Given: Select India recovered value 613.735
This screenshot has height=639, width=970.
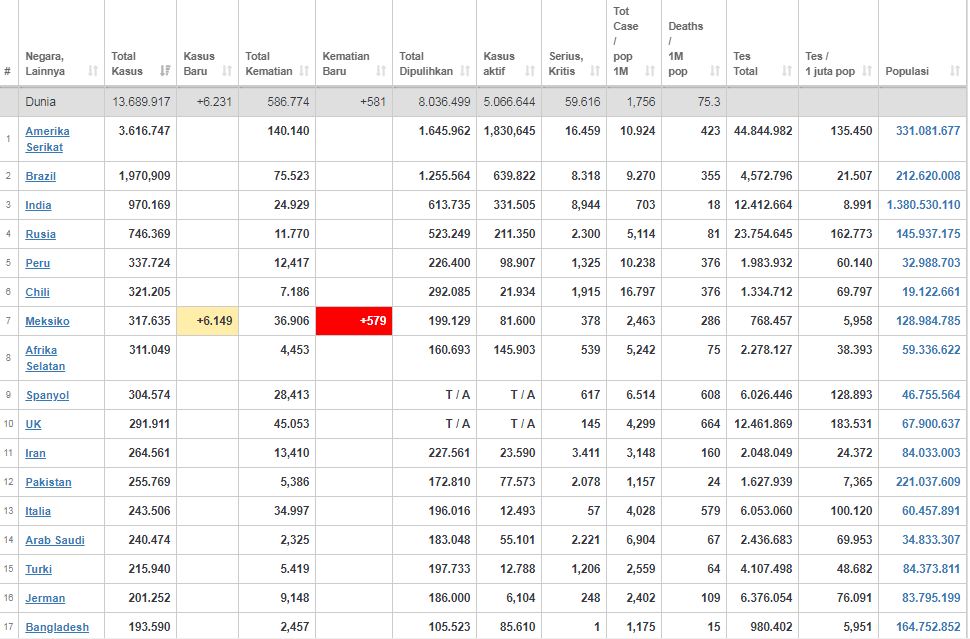Looking at the screenshot, I should tap(449, 205).
